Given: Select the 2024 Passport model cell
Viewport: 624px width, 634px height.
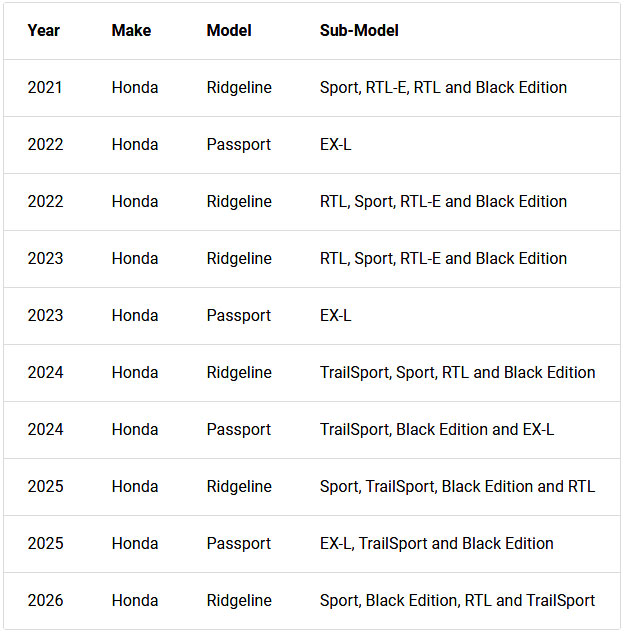Looking at the screenshot, I should [239, 430].
